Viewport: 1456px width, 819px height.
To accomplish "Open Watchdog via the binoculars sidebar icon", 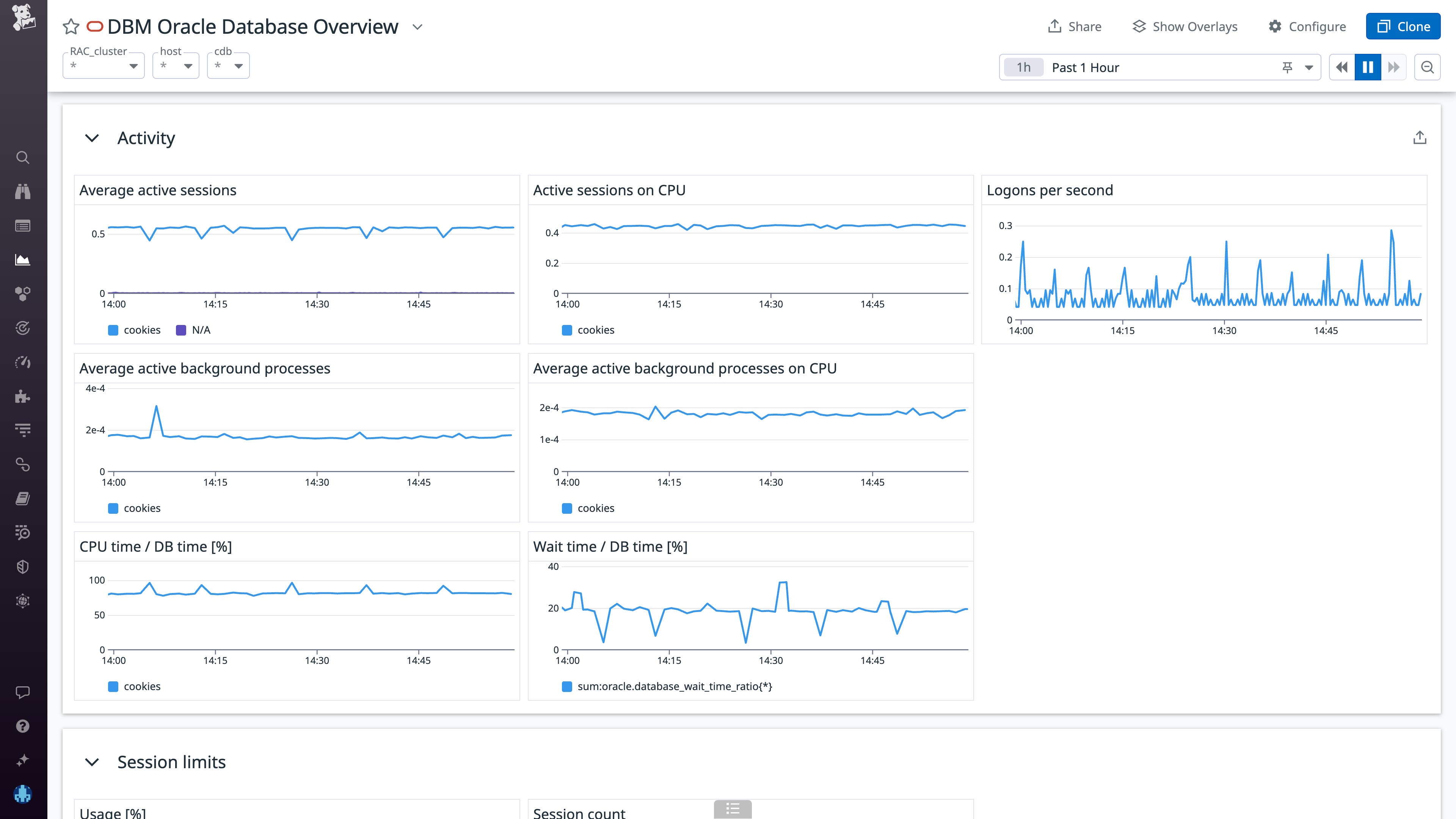I will coord(23,191).
